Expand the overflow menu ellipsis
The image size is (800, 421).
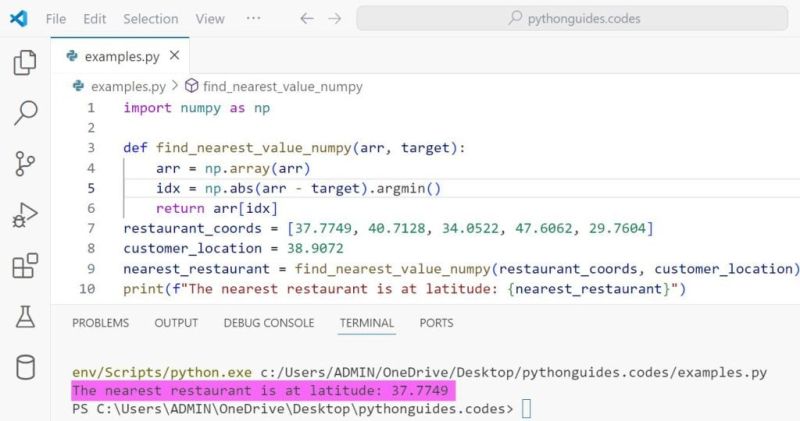(253, 18)
